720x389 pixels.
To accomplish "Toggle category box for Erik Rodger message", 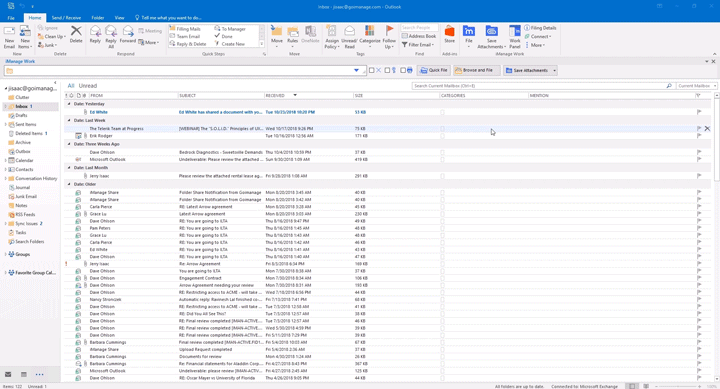I will pos(442,136).
